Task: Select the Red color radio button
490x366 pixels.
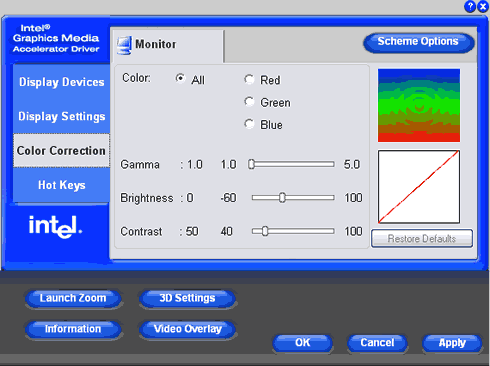Action: 249,79
